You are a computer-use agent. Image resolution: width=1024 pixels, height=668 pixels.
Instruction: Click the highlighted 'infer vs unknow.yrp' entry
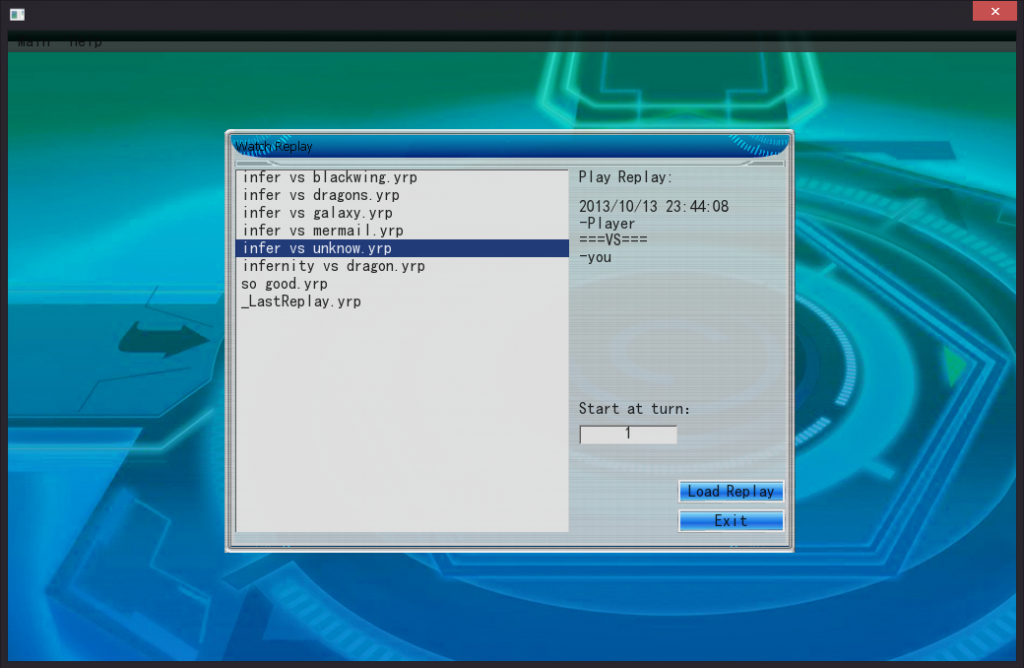tap(318, 248)
